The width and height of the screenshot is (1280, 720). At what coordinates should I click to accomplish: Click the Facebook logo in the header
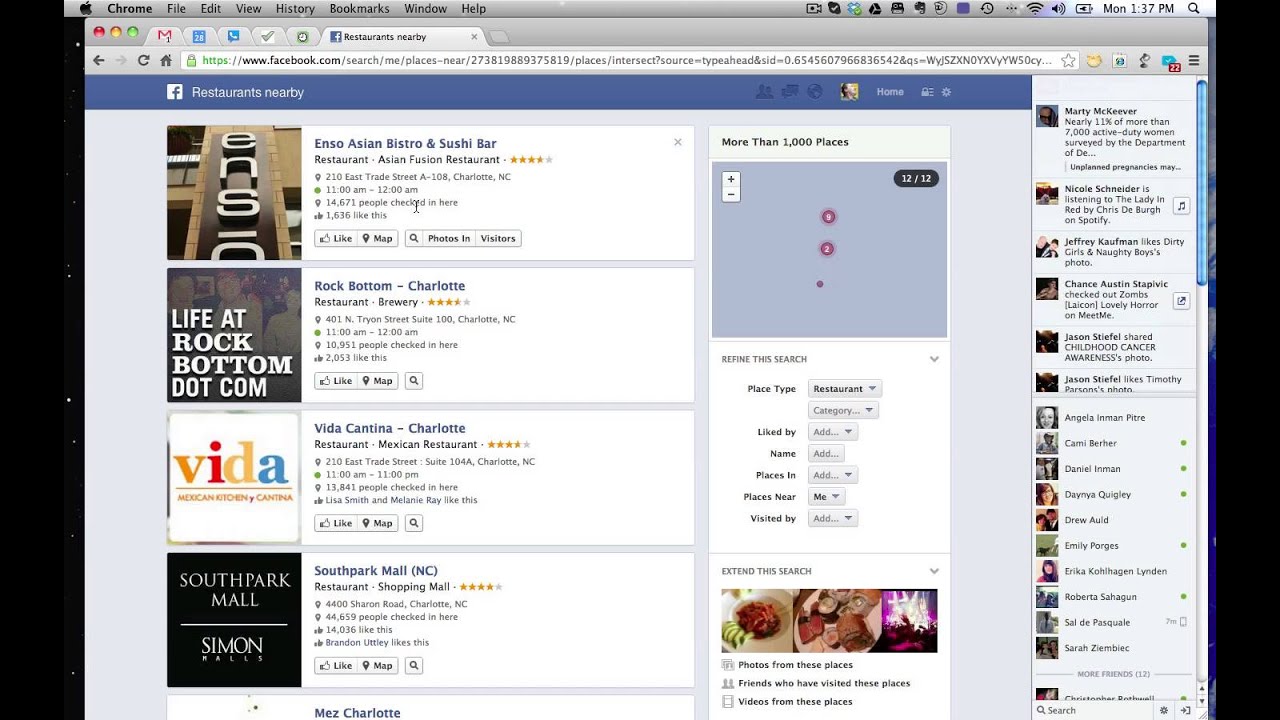coord(175,92)
